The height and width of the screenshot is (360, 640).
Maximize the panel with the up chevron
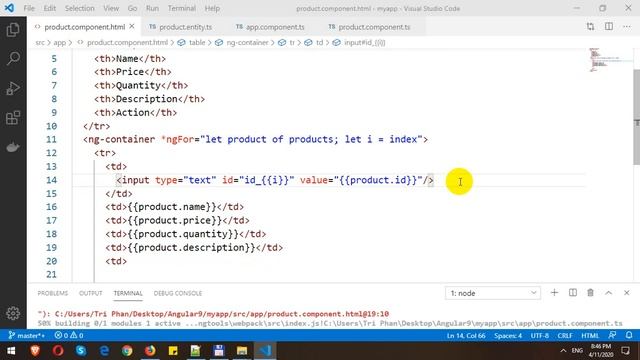point(609,293)
